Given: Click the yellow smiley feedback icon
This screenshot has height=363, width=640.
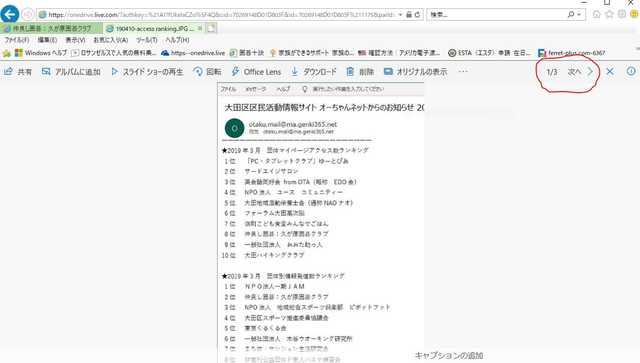Looking at the screenshot, I should pos(634,14).
